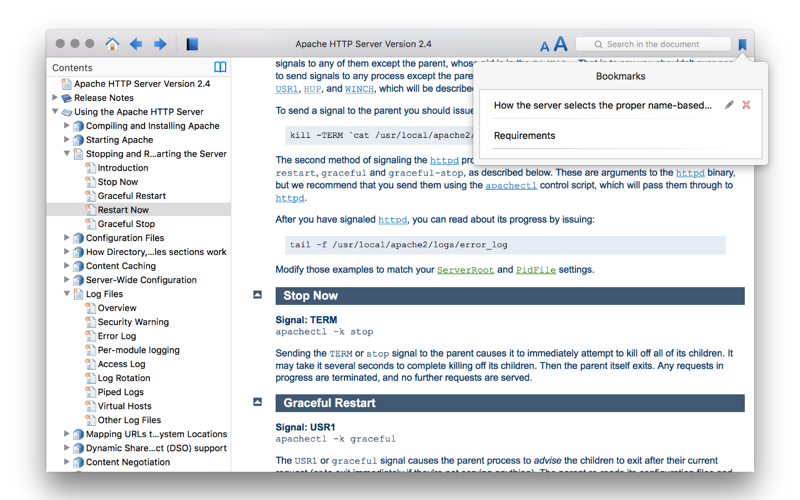Screen dimensions: 800x500
Task: Open Per-module logging in the tree
Action: coord(138,350)
